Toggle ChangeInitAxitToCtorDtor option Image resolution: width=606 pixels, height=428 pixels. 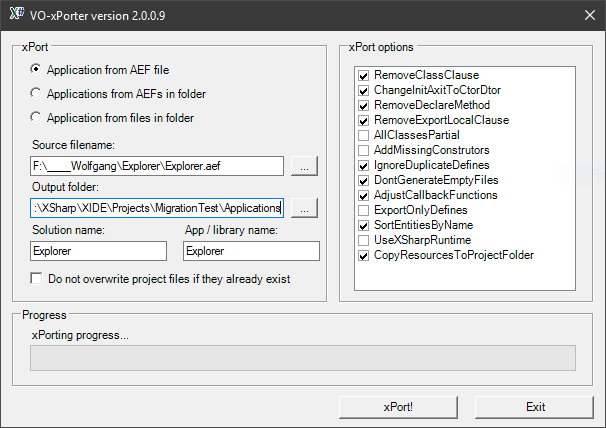coord(364,90)
